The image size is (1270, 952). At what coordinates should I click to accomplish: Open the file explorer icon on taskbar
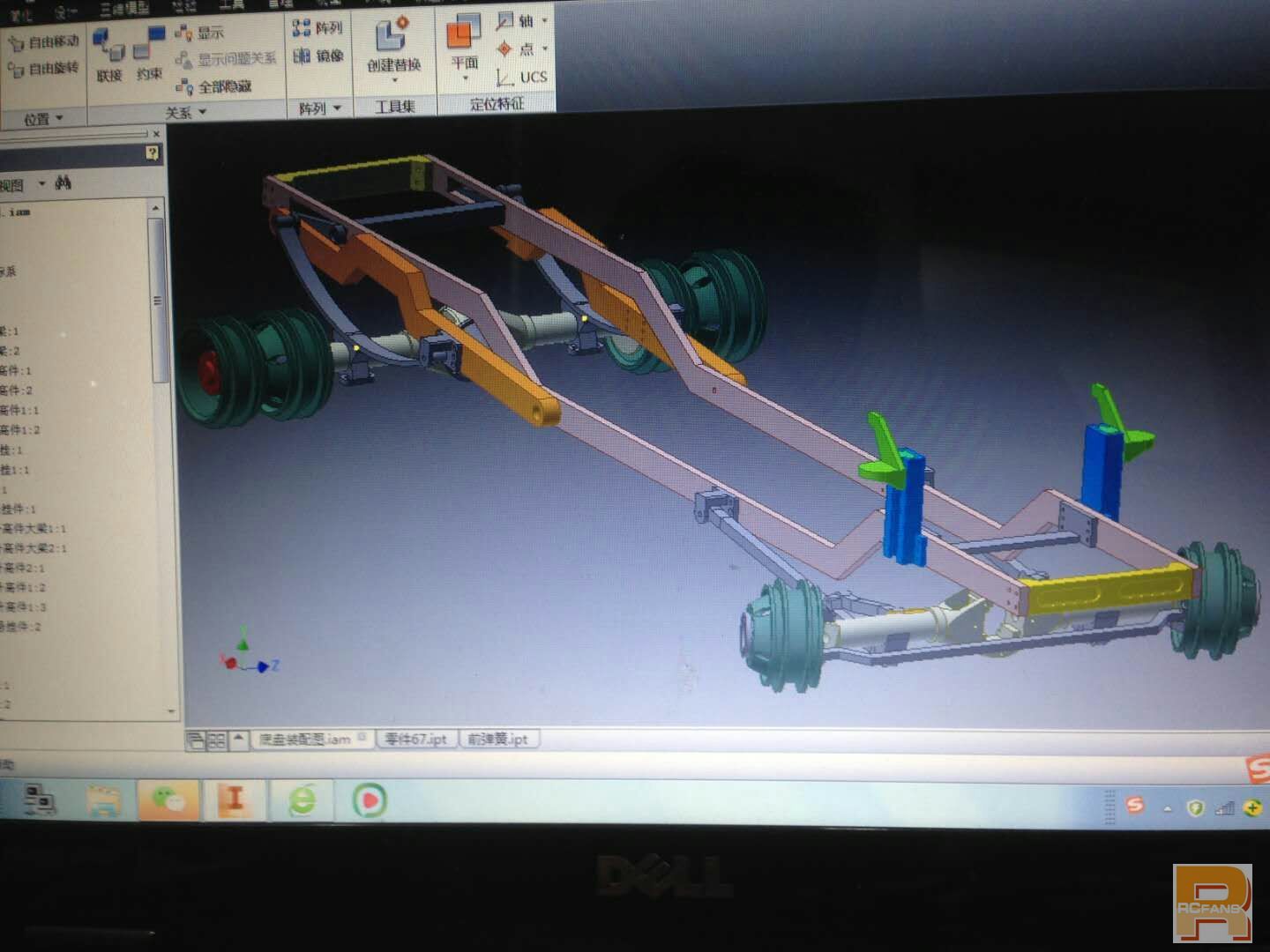pyautogui.click(x=103, y=800)
